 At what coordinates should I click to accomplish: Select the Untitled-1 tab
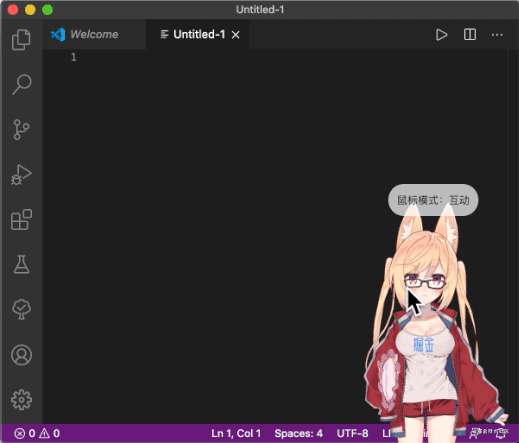pos(197,34)
